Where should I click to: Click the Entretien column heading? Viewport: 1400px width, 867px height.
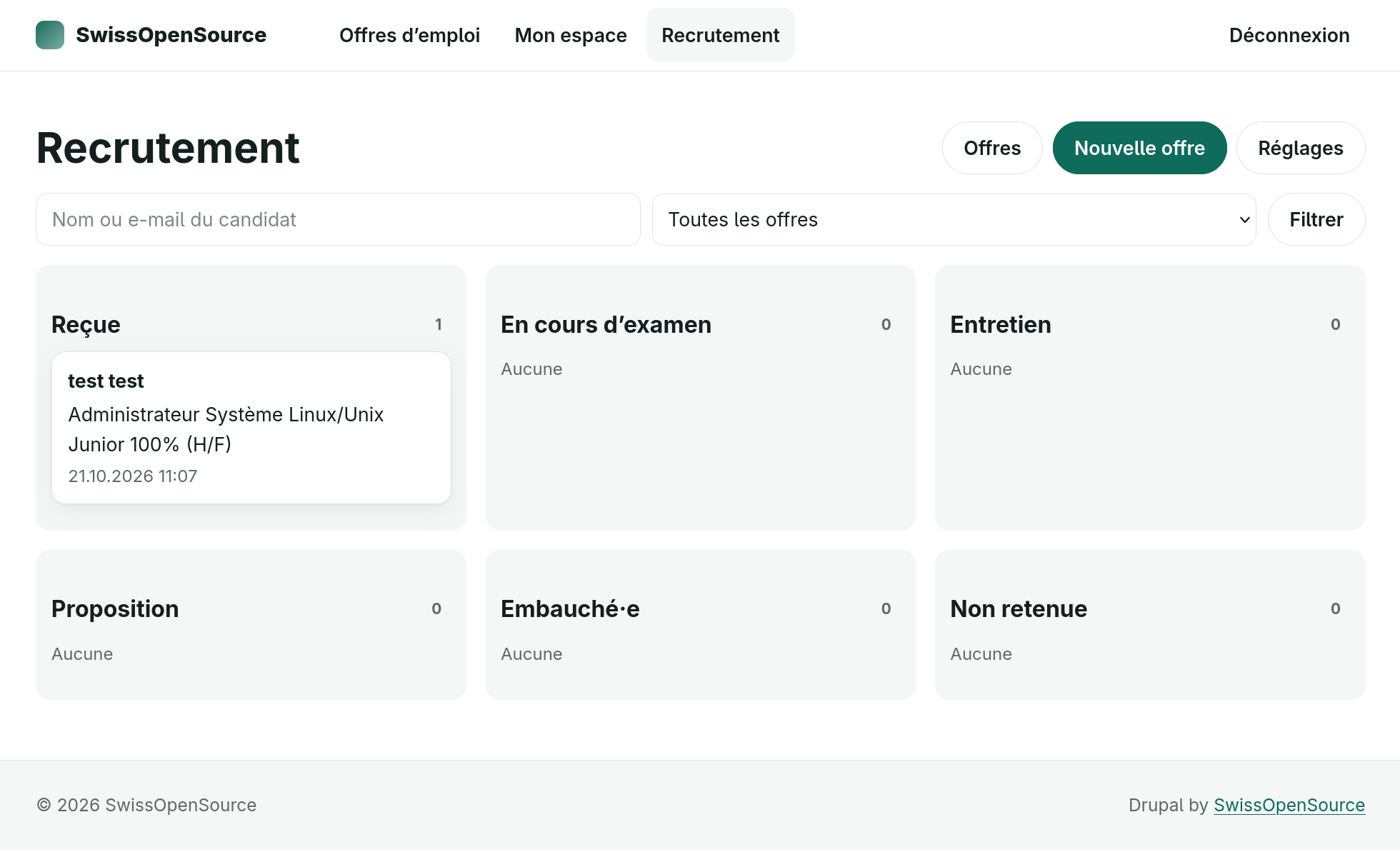[x=1001, y=325]
